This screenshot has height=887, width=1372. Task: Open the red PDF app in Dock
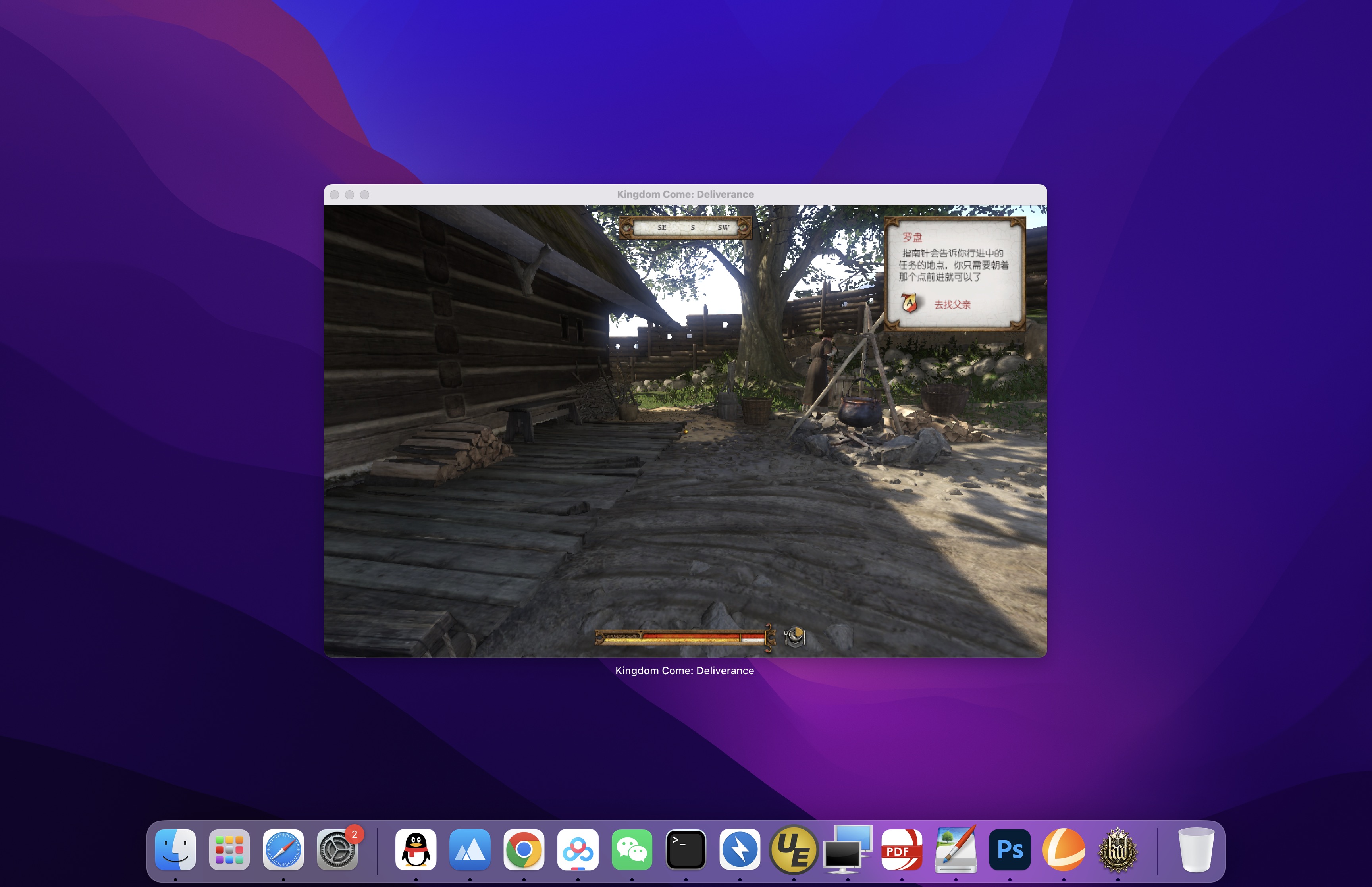pyautogui.click(x=902, y=850)
